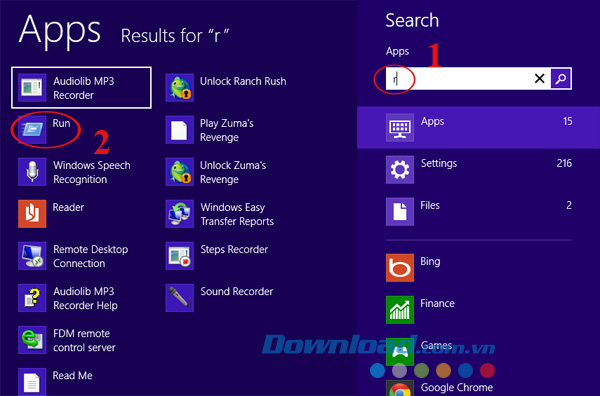Click "Play Zuma's Revenge" text
This screenshot has height=396, width=600.
227,130
